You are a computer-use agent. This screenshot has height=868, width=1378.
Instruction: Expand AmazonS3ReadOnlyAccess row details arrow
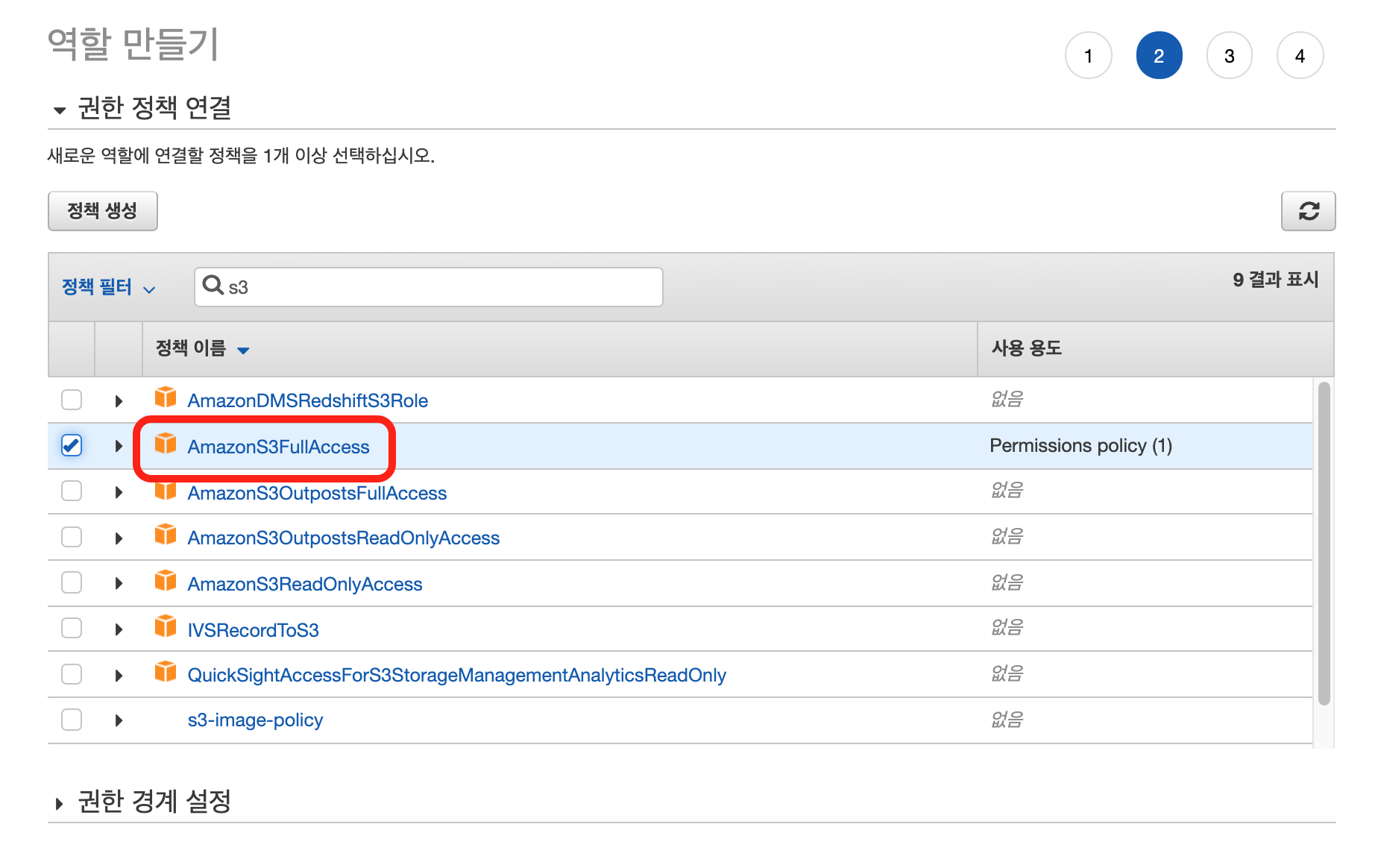(119, 584)
